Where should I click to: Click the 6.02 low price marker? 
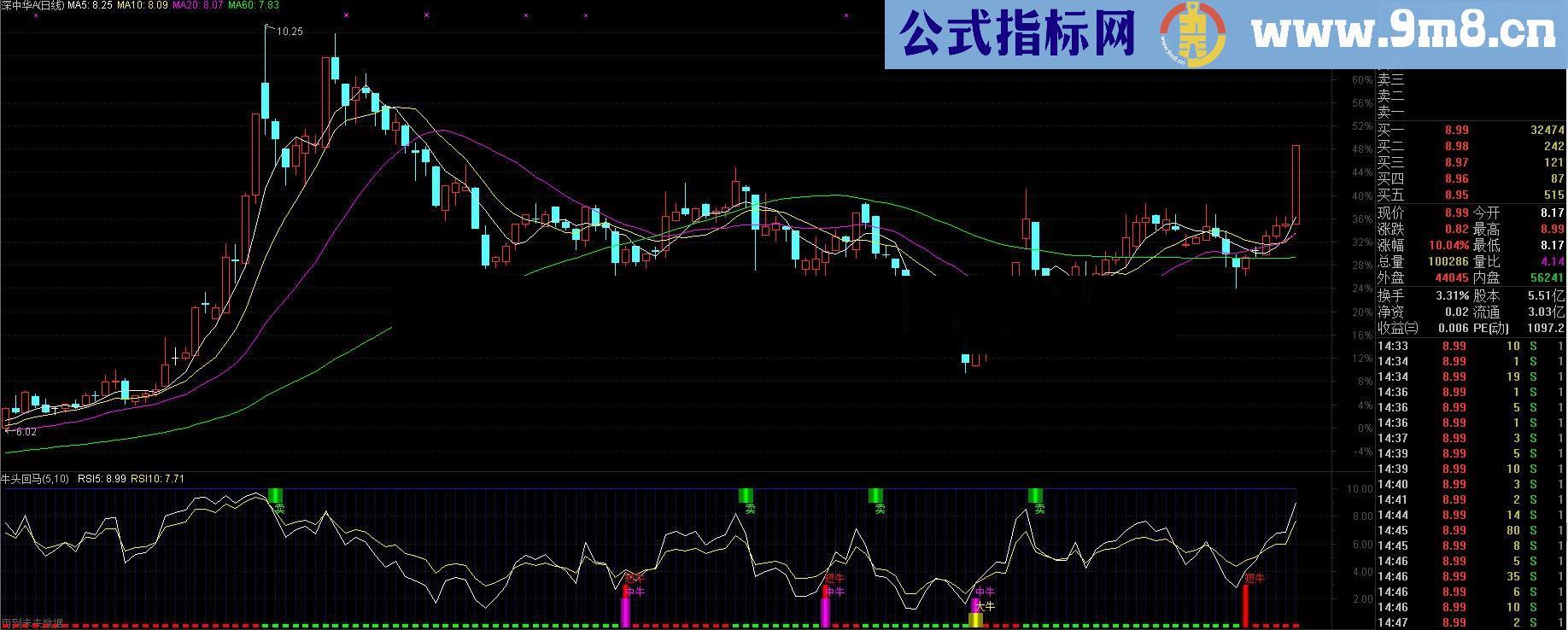coord(25,432)
